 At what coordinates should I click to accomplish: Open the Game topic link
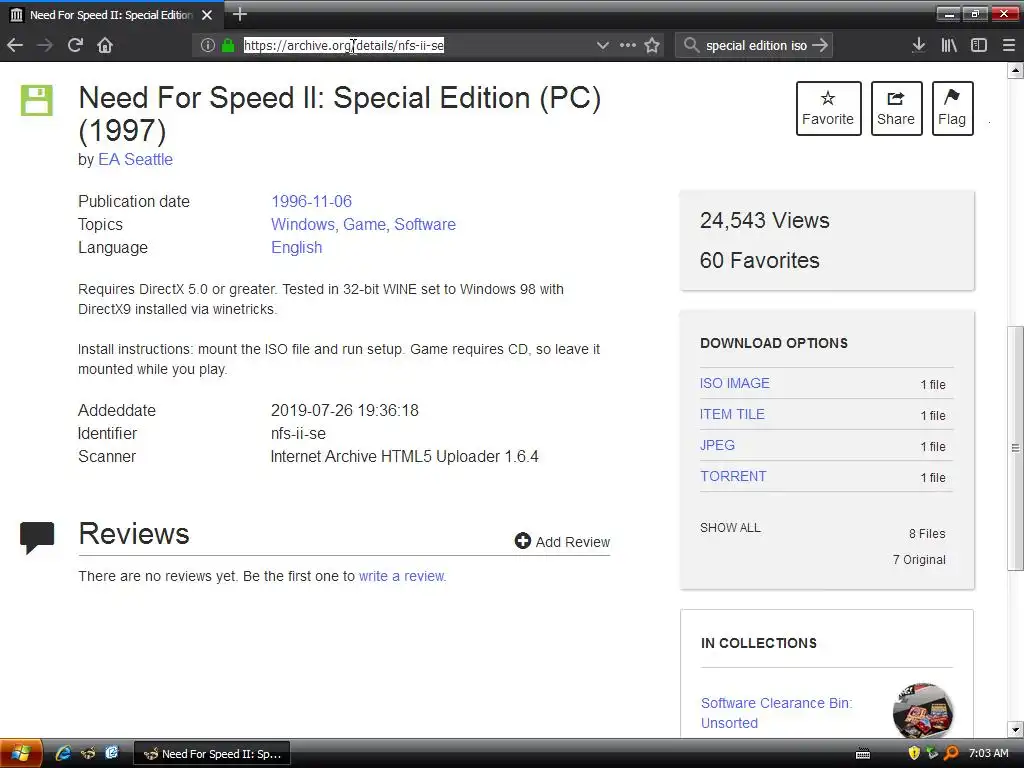point(364,224)
